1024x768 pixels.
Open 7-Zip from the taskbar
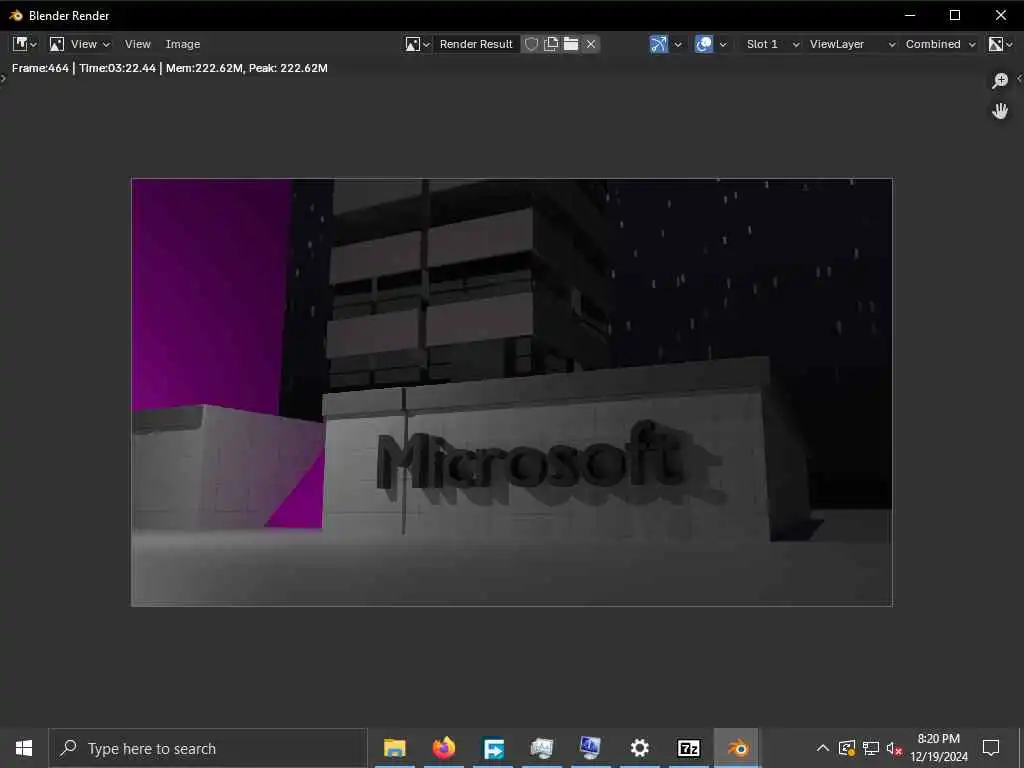point(688,748)
